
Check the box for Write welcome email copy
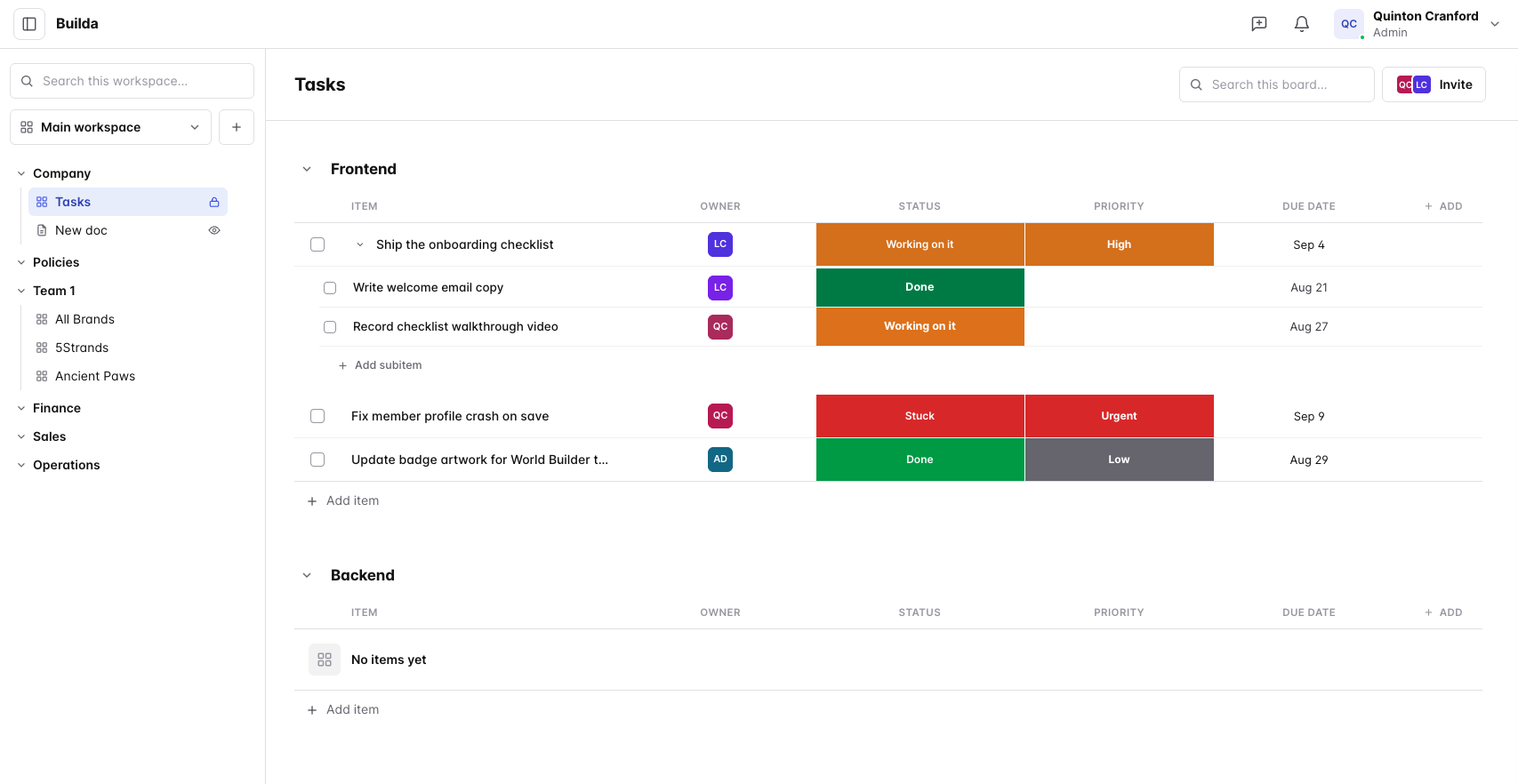330,288
